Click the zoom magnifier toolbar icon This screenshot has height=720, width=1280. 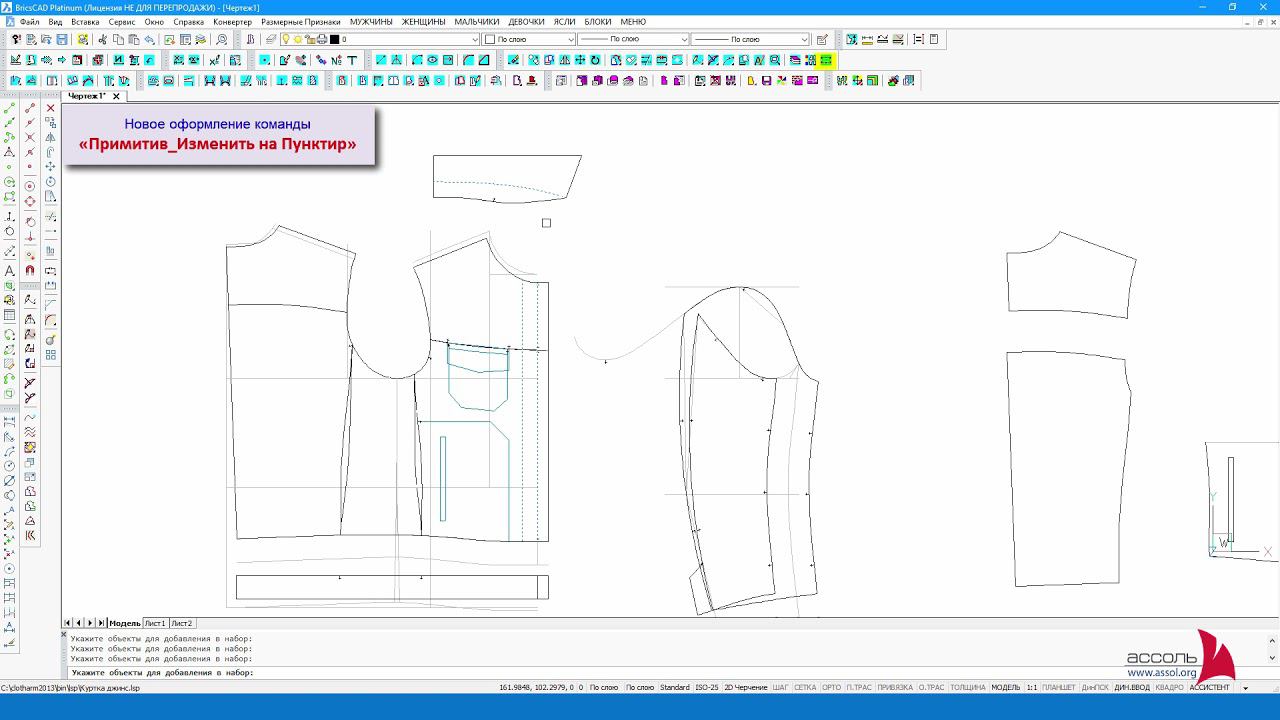pyautogui.click(x=221, y=40)
